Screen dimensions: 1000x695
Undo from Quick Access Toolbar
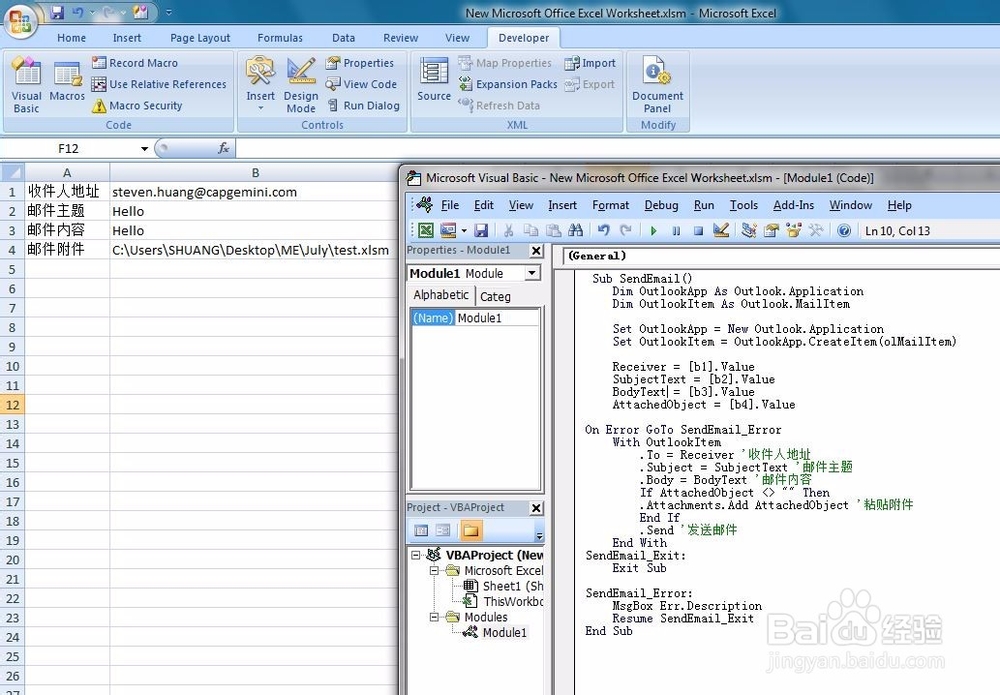(x=77, y=12)
